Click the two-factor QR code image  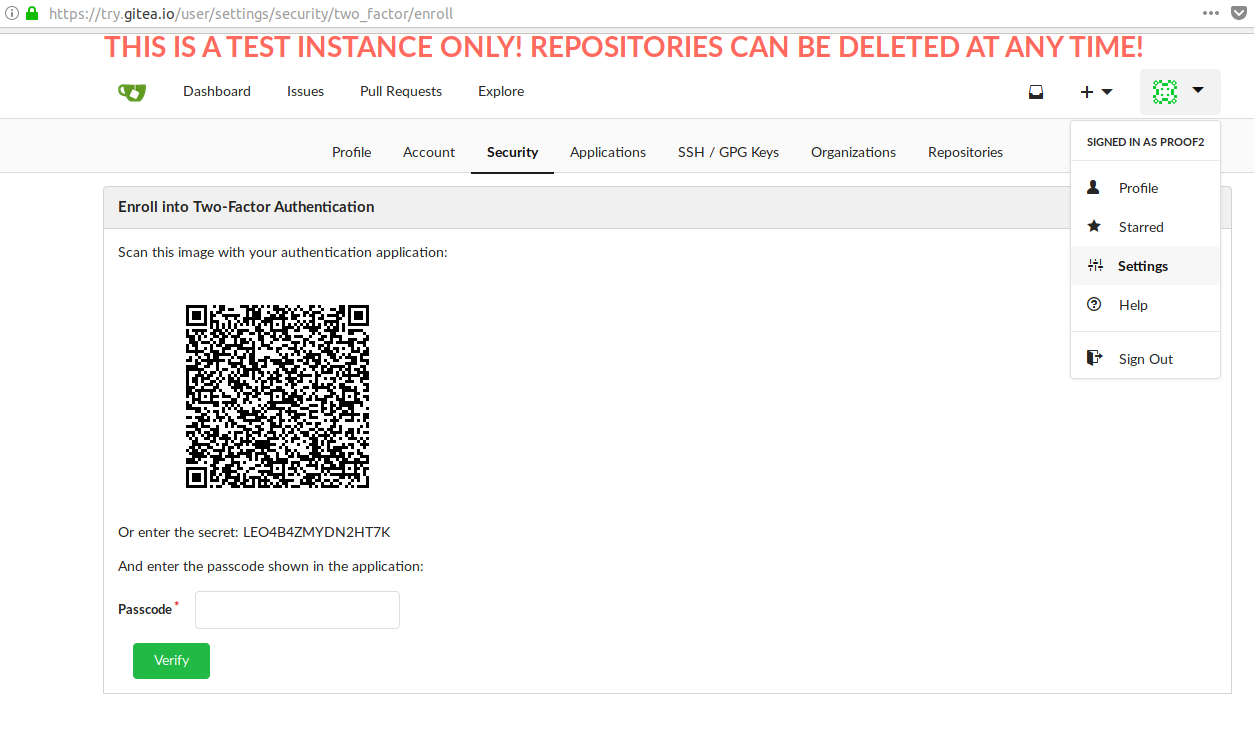tap(277, 396)
